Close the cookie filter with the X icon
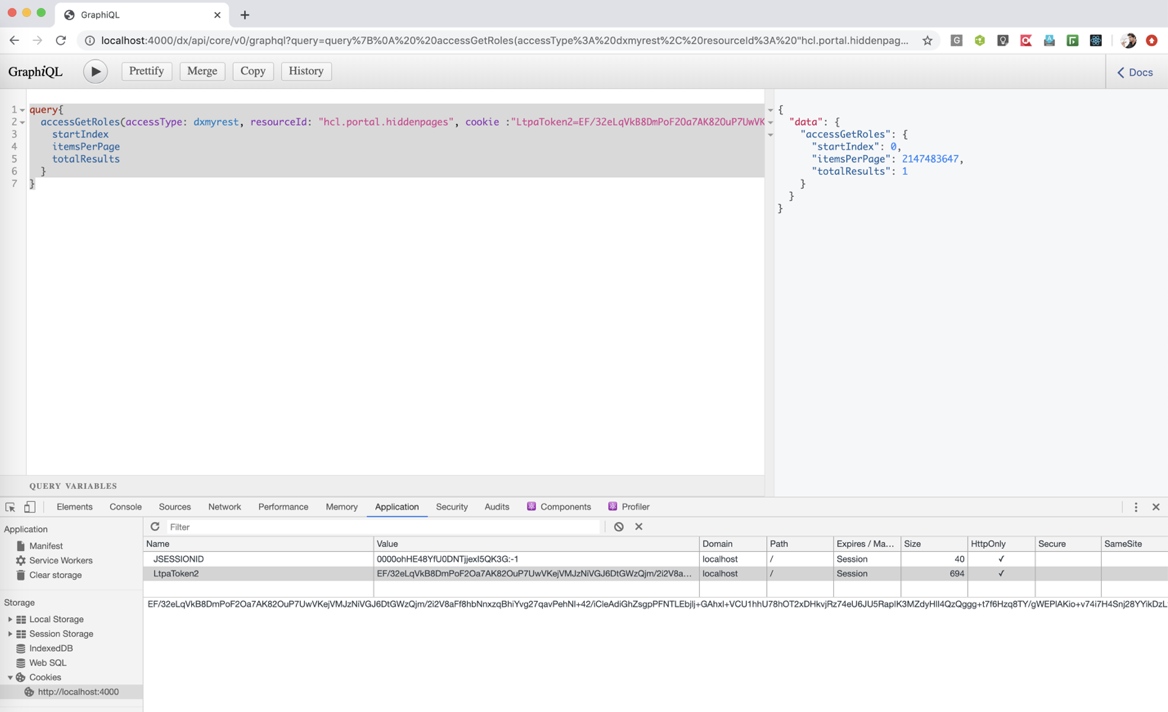 [x=638, y=526]
